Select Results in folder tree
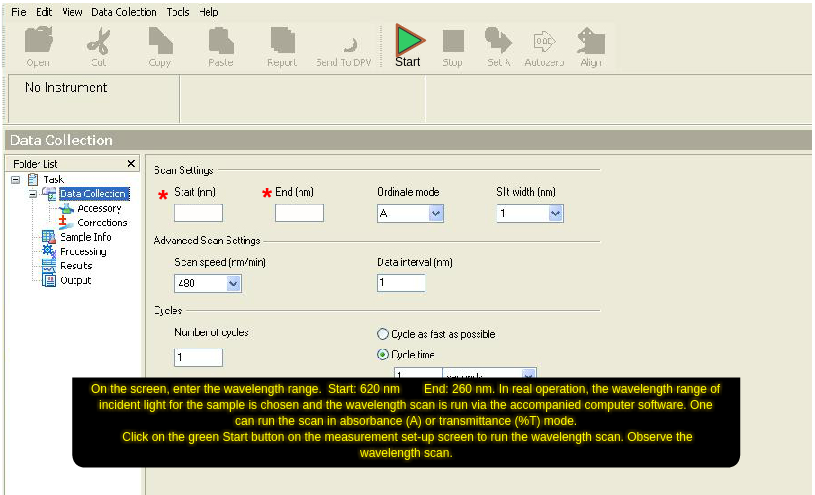This screenshot has height=495, width=815. [75, 266]
